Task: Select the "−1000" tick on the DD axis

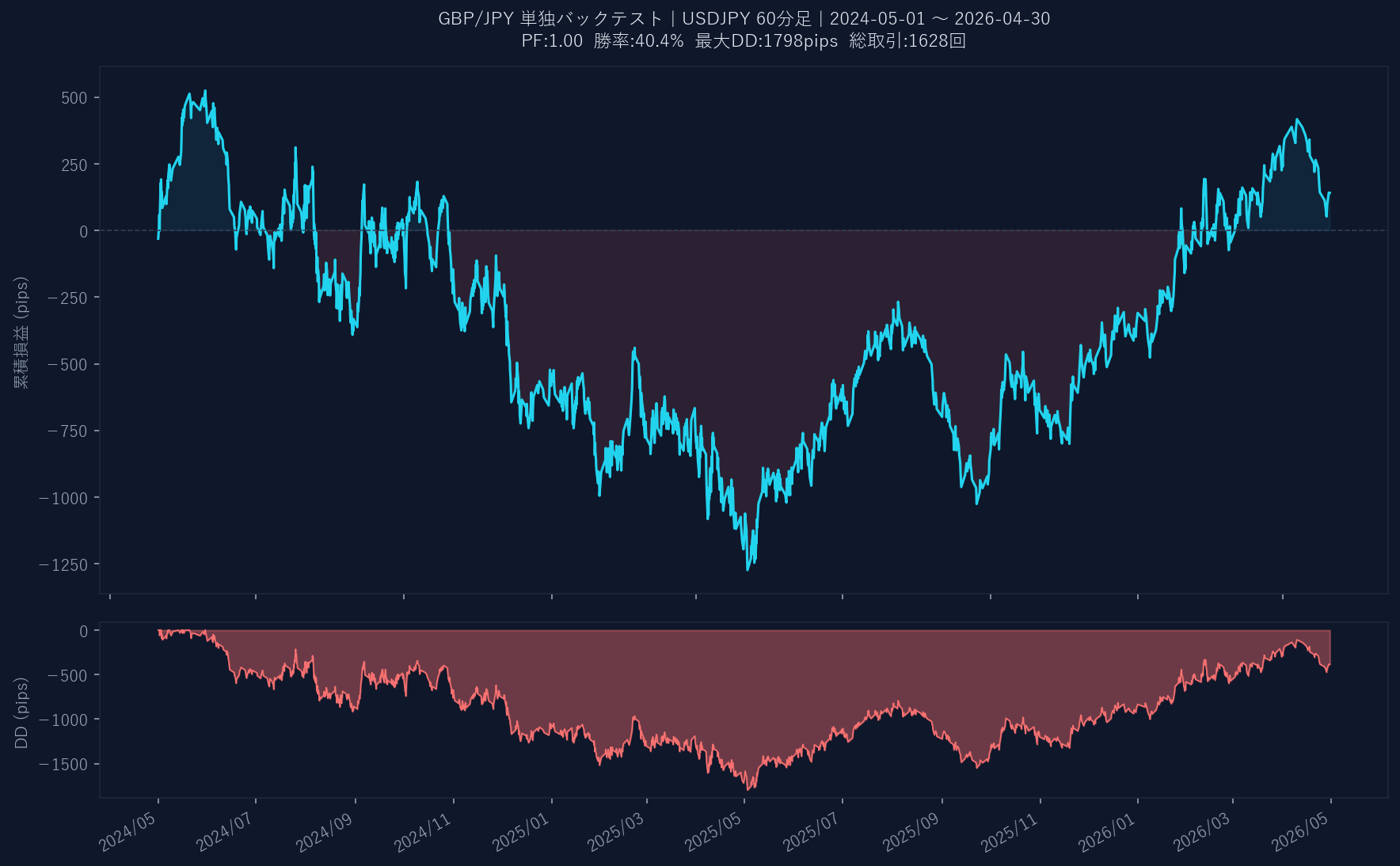Action: 63,720
